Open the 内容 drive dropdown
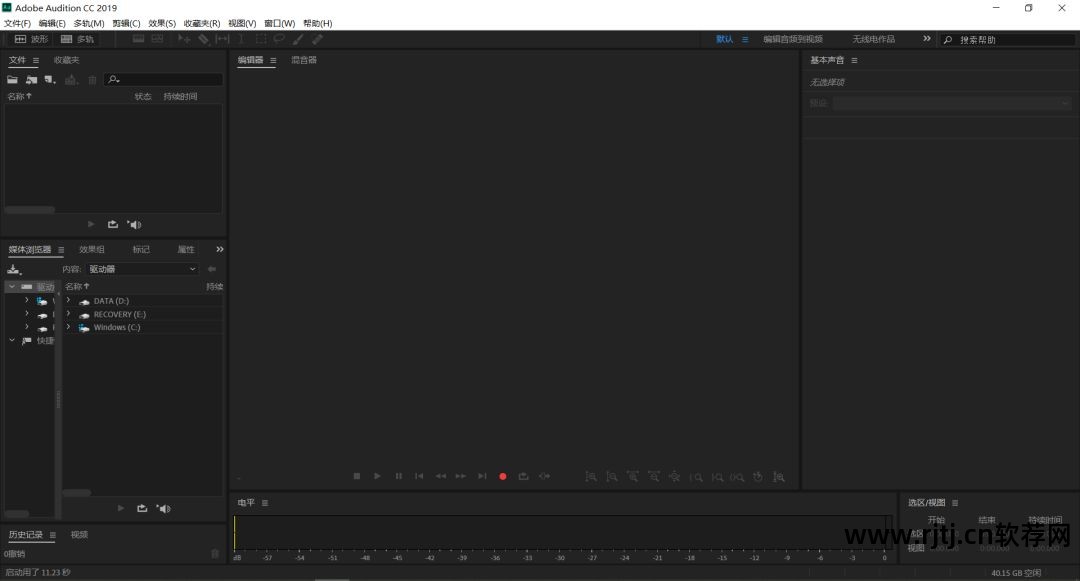Screen dimensions: 1080x581 pos(143,269)
